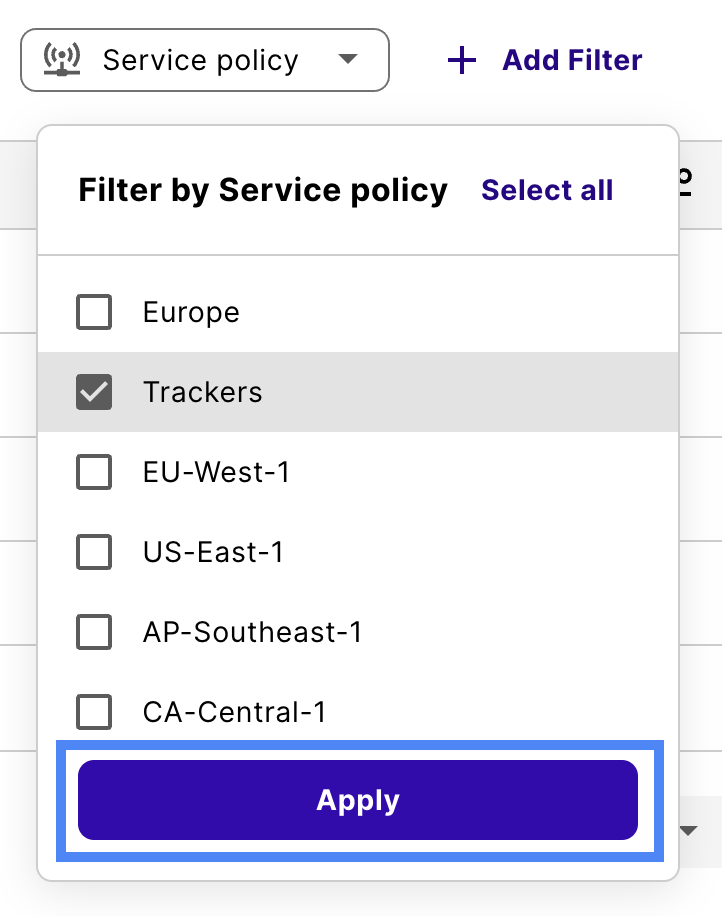Enable the EU-West-1 checkbox

[94, 472]
